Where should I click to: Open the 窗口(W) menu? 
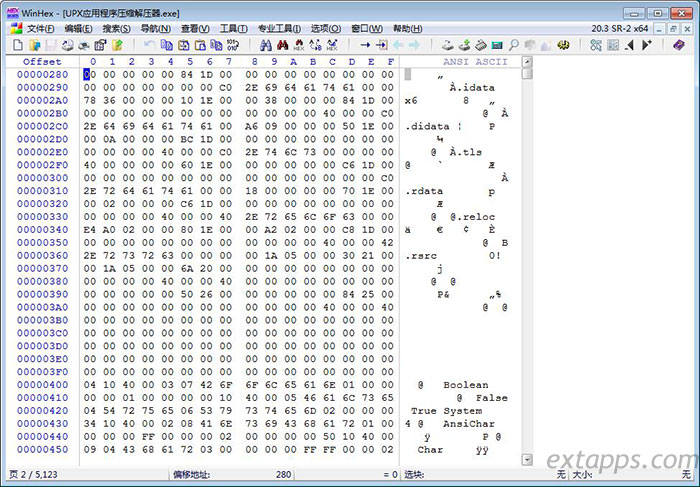click(367, 29)
